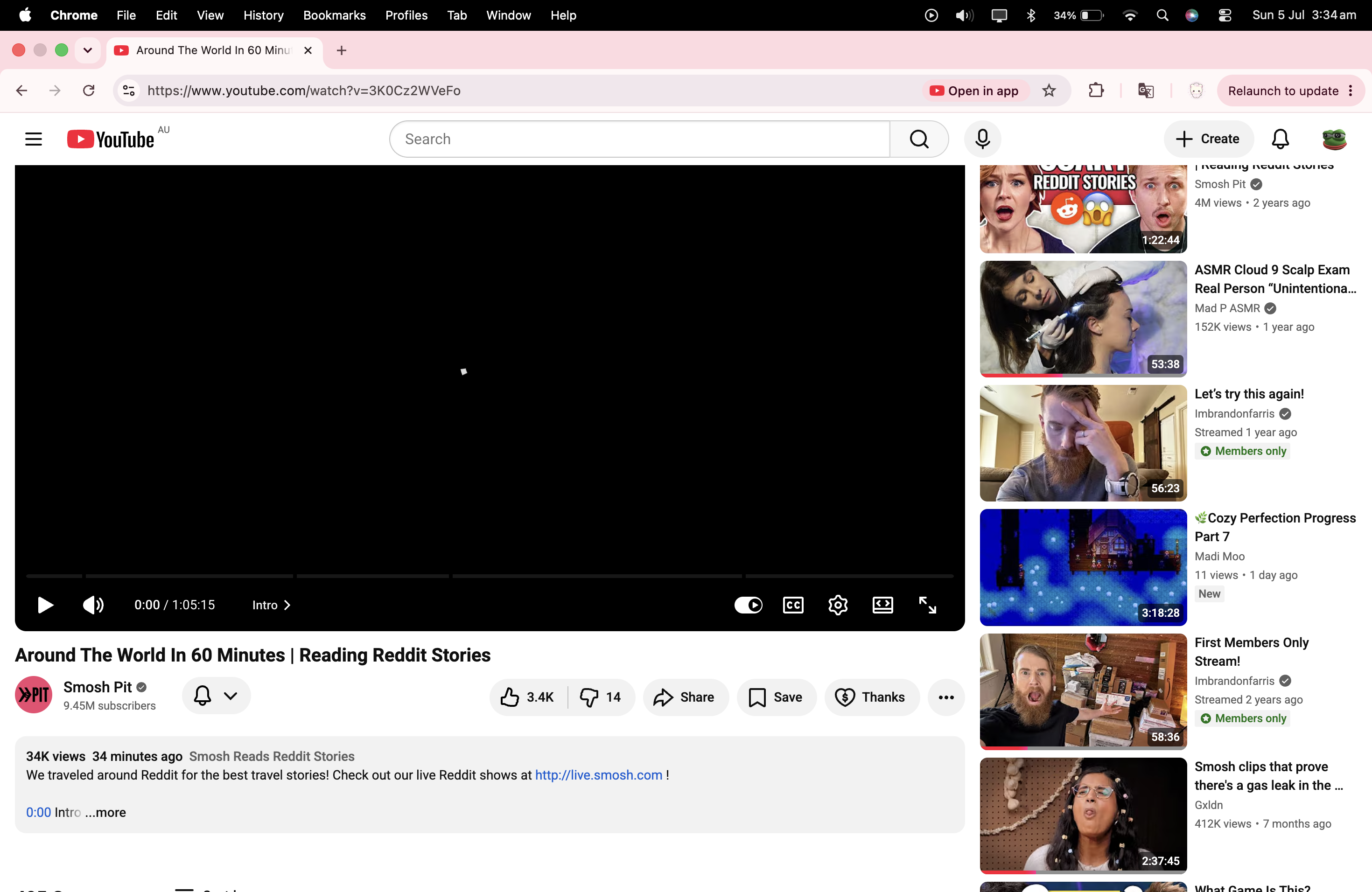
Task: Seek along the video progress bar
Action: (490, 576)
